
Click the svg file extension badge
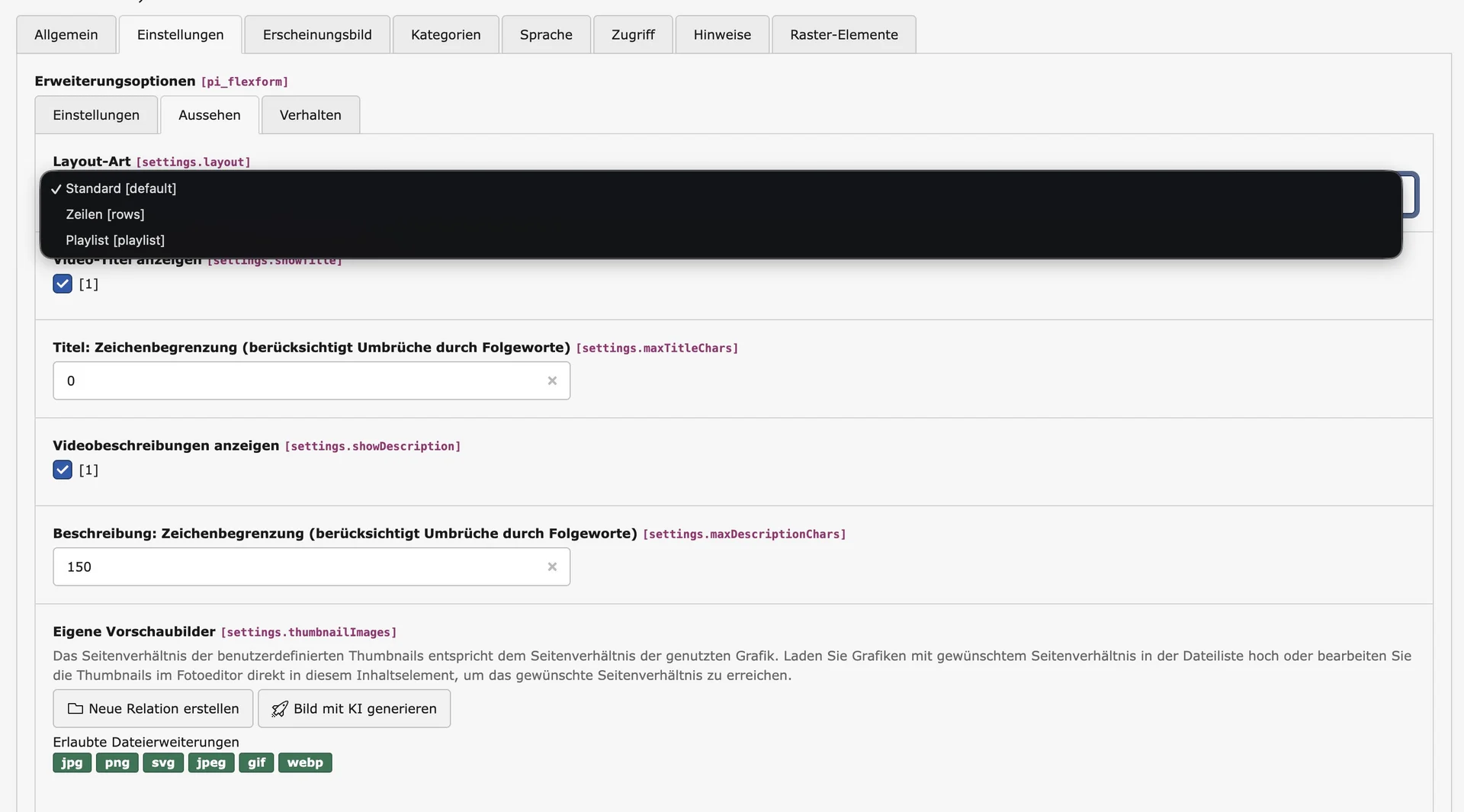pos(162,762)
